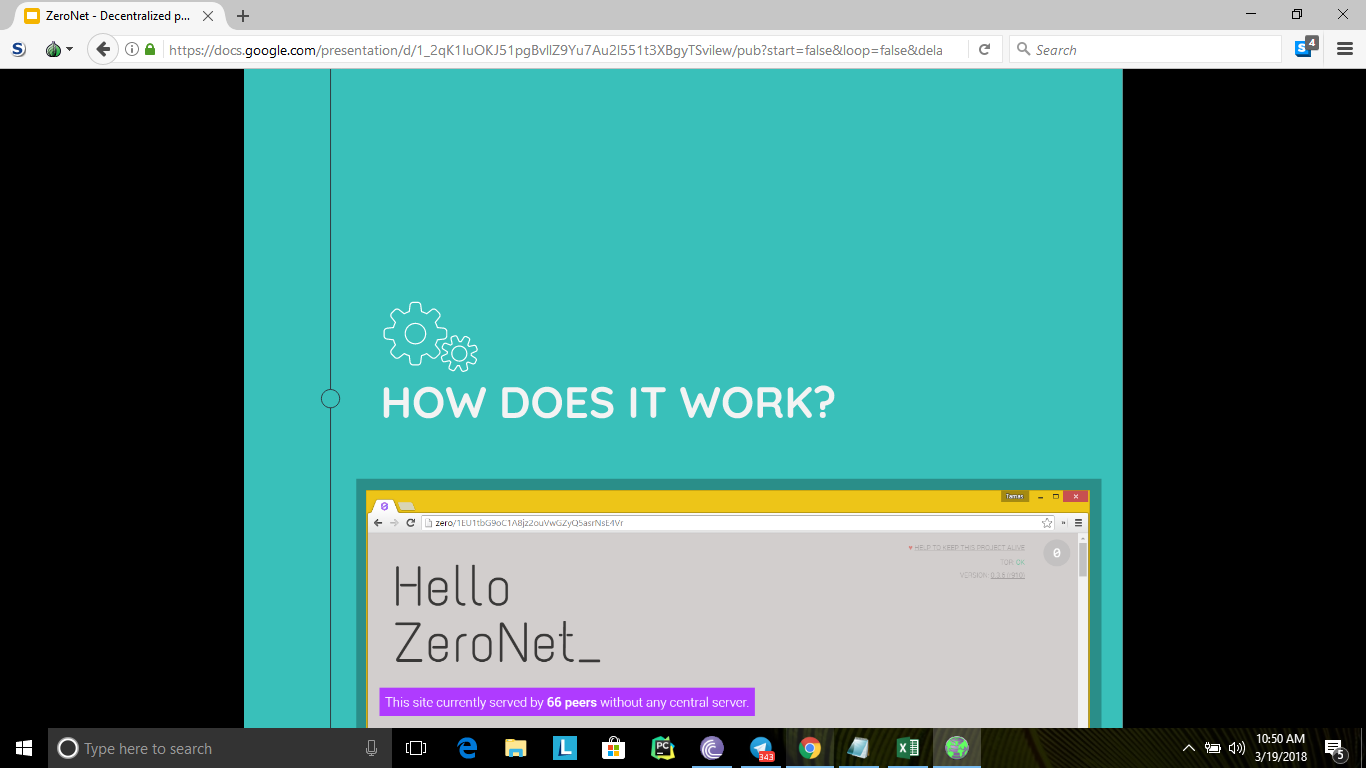The width and height of the screenshot is (1366, 768).
Task: Select the ZeroNet - Decentralized tab
Action: [118, 16]
